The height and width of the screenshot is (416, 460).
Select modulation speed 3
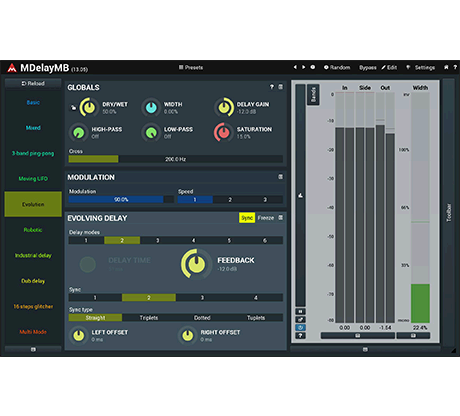pyautogui.click(x=265, y=200)
